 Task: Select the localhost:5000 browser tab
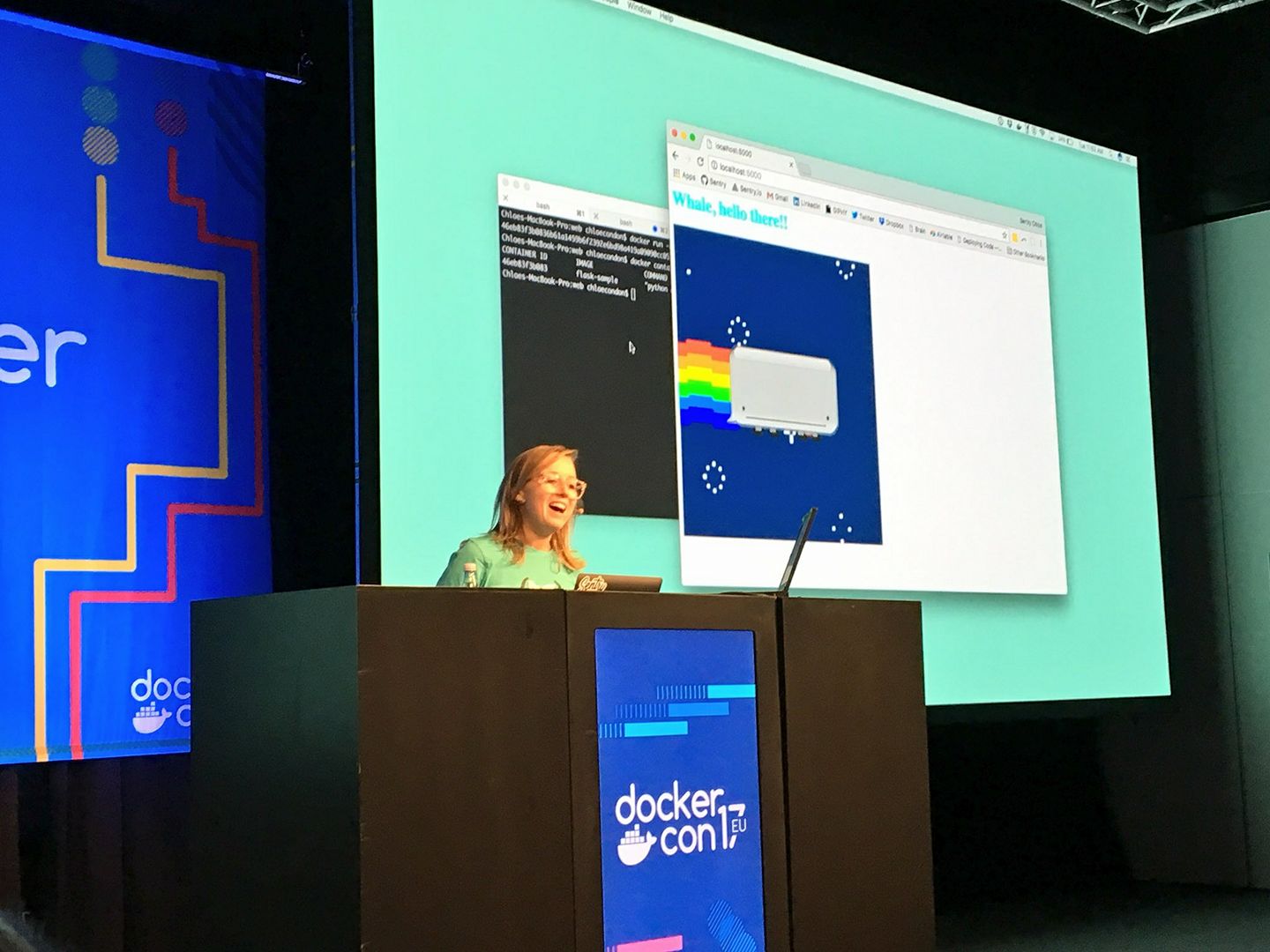(x=749, y=155)
